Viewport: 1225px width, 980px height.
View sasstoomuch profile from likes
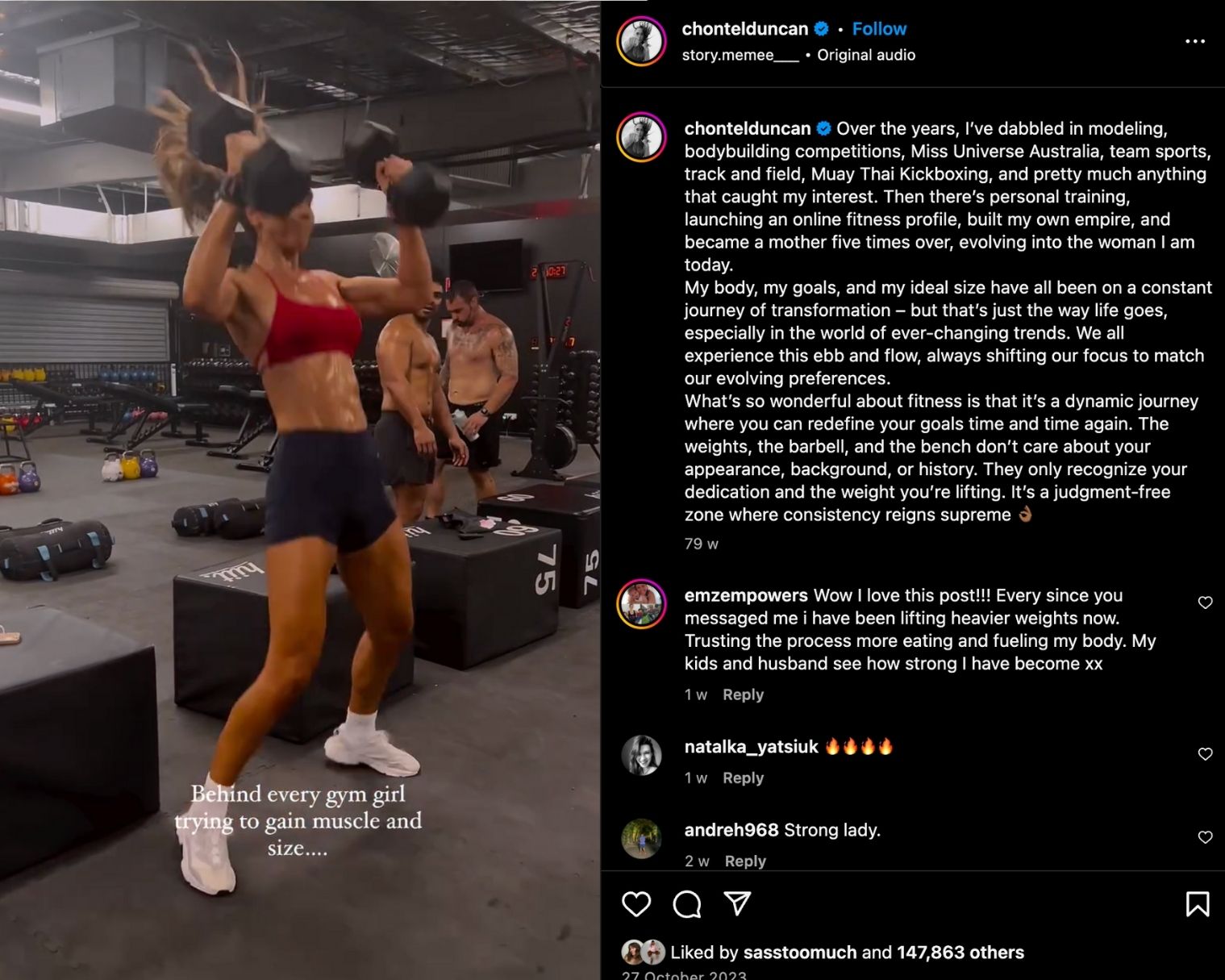point(799,953)
